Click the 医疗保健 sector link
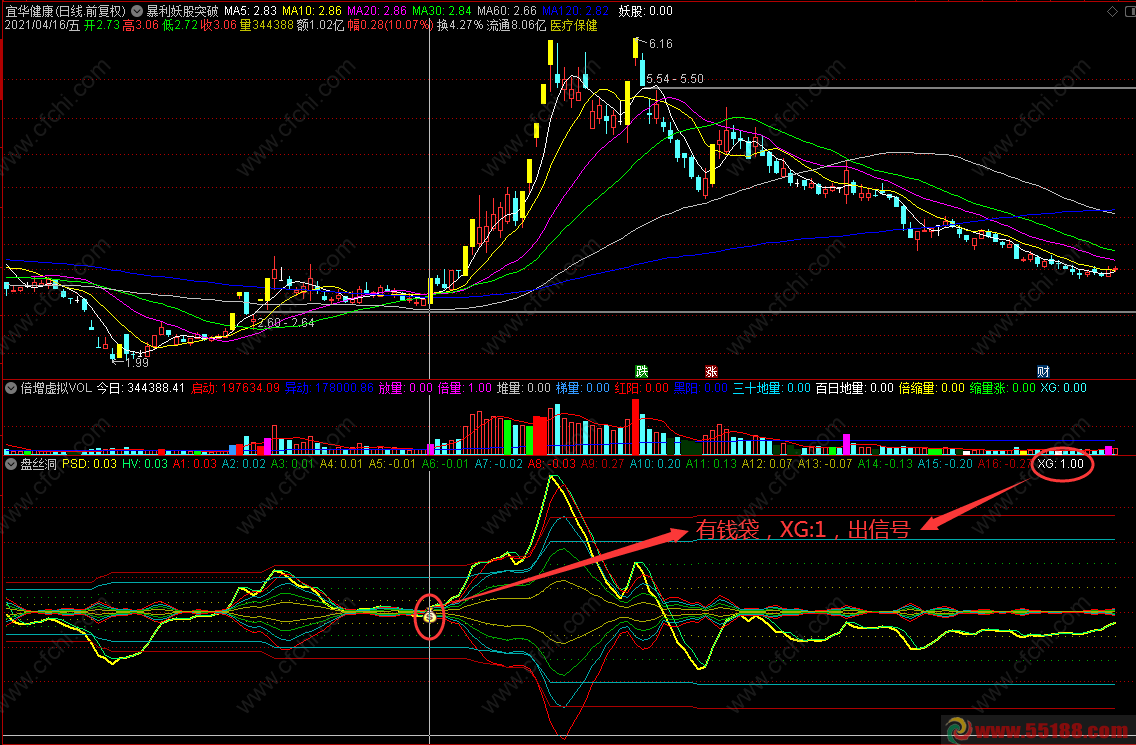 pos(574,25)
